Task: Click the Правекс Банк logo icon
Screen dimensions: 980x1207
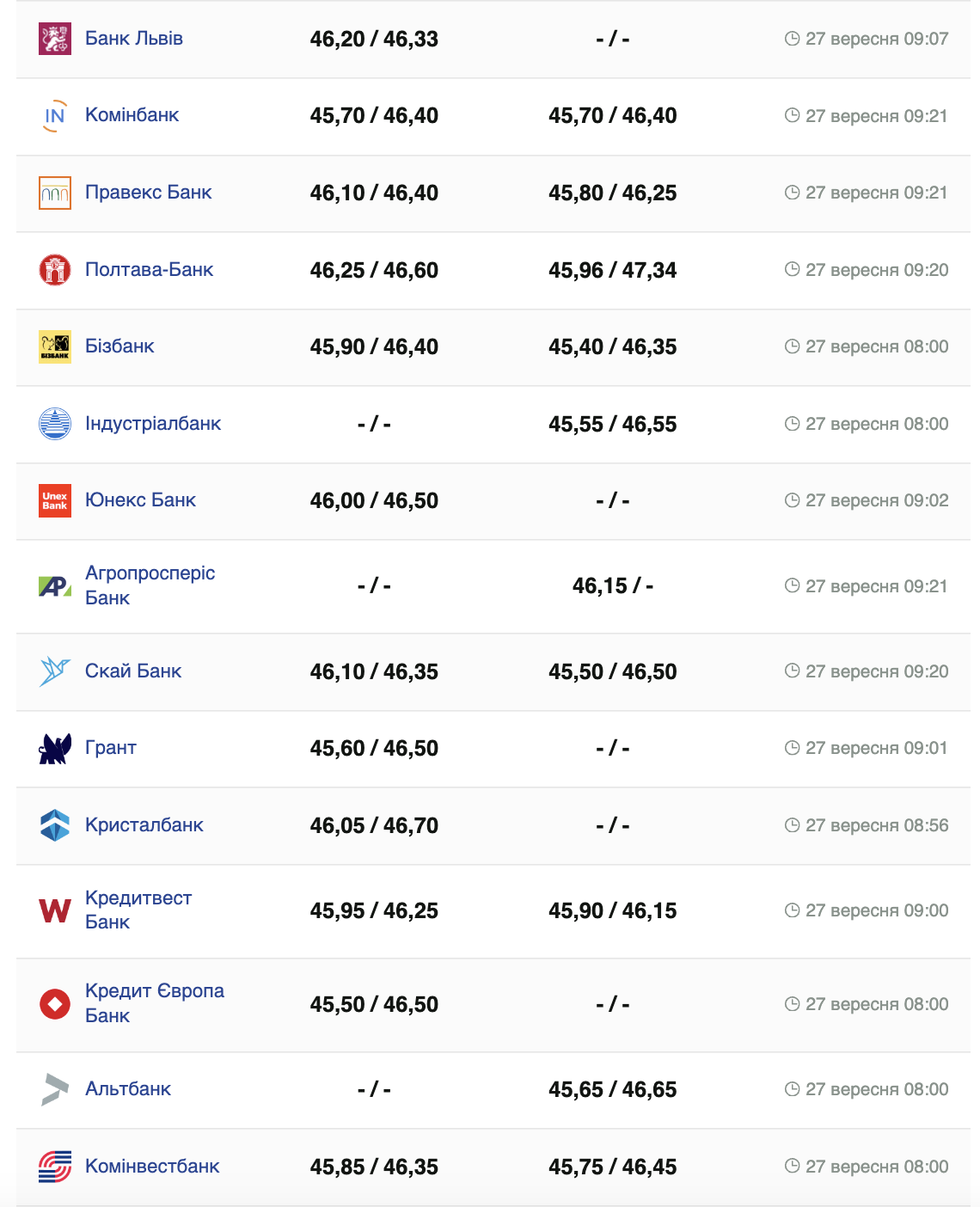Action: click(55, 193)
